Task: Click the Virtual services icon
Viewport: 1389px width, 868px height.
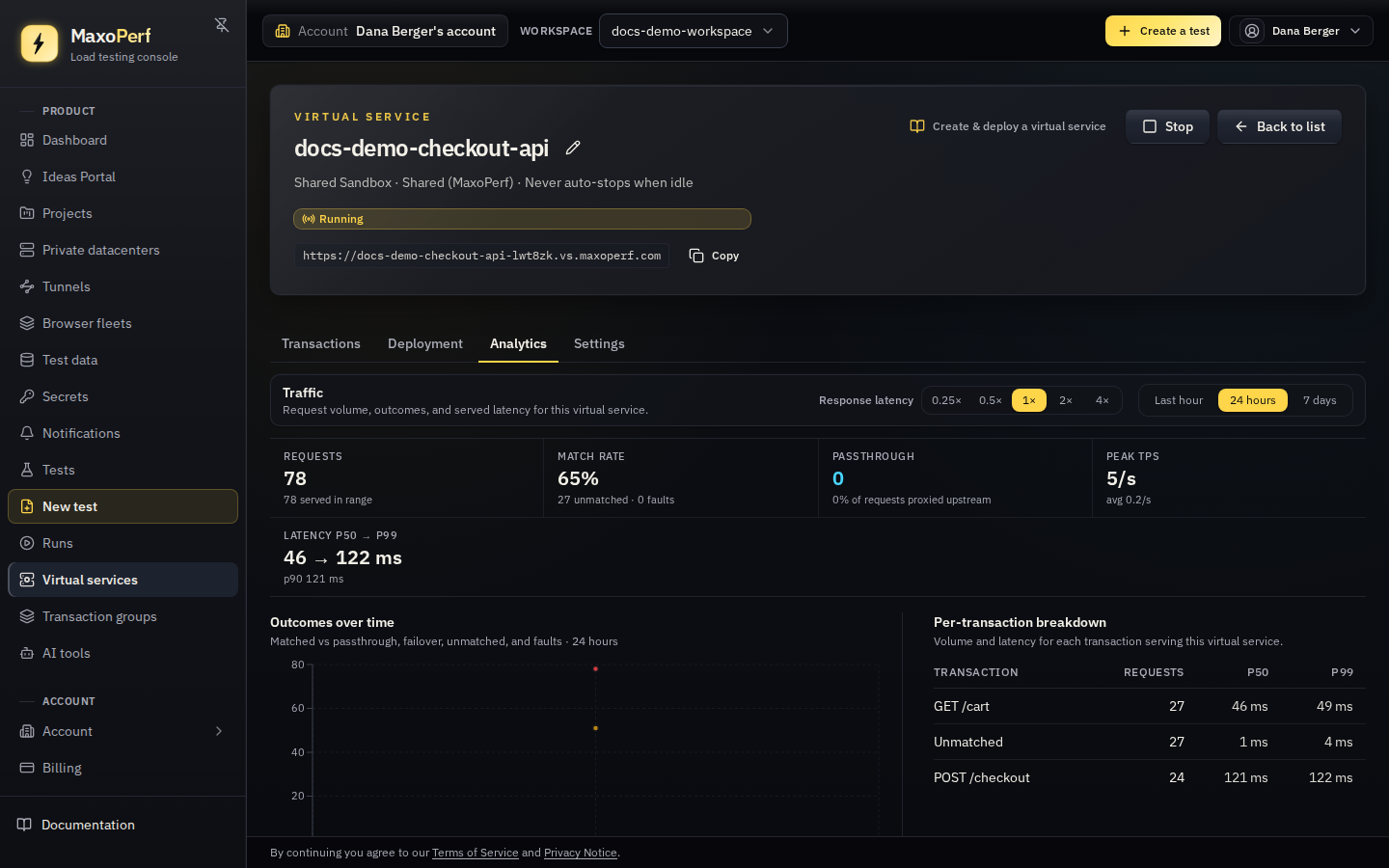Action: click(27, 580)
